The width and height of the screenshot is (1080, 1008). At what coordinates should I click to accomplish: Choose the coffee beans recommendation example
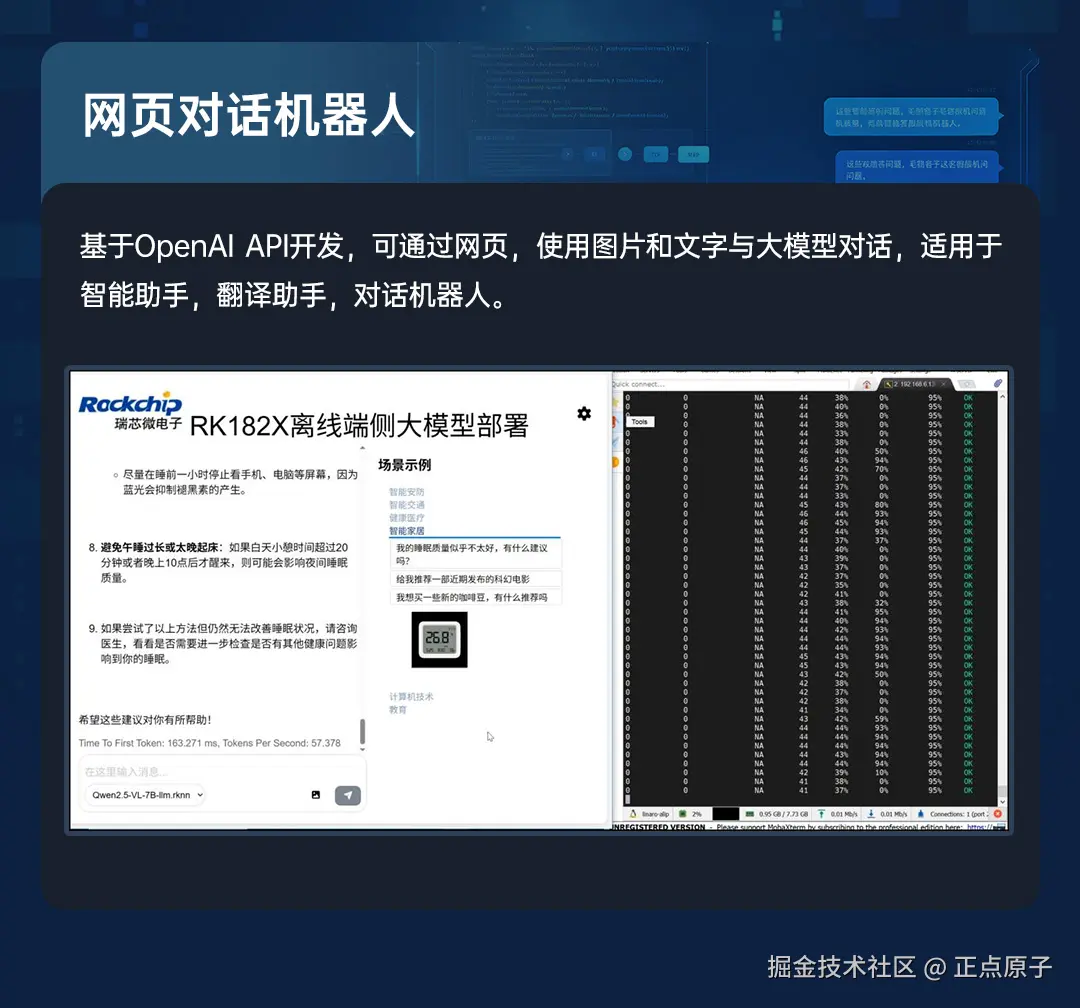(475, 597)
